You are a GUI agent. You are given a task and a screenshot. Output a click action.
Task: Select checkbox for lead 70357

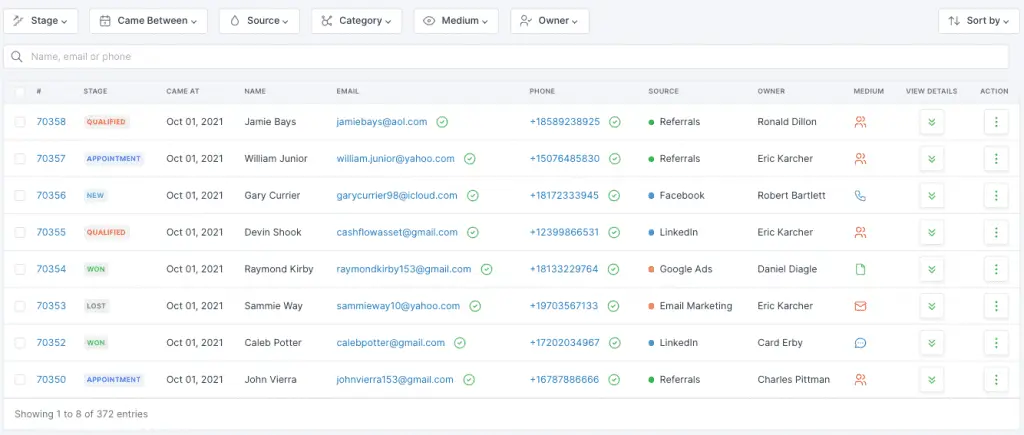(20, 159)
